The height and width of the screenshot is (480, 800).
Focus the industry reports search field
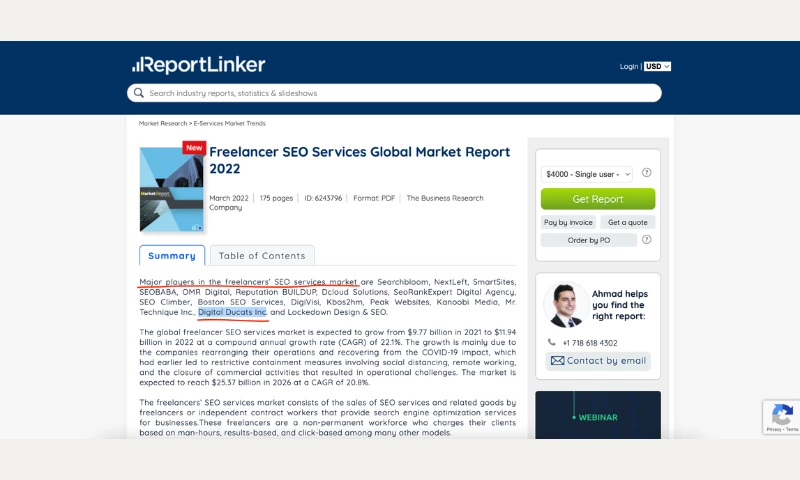pos(394,93)
